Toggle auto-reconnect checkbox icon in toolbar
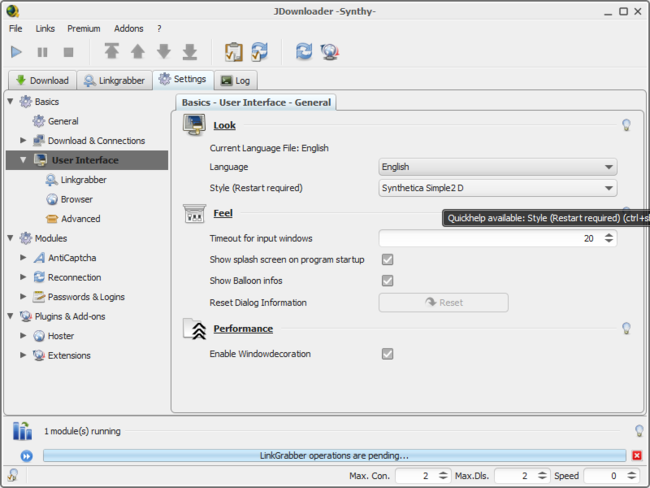Image resolution: width=650 pixels, height=488 pixels. coord(260,52)
